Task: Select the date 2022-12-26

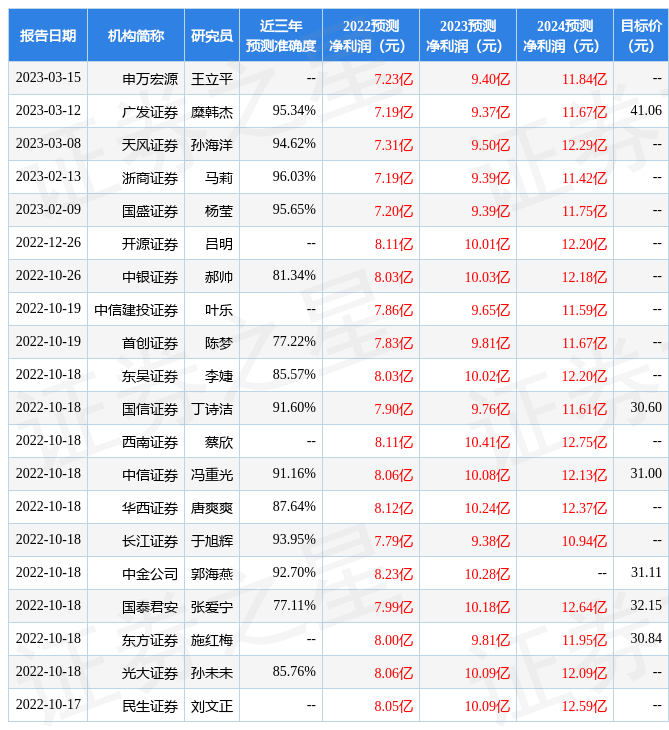Action: [48, 243]
